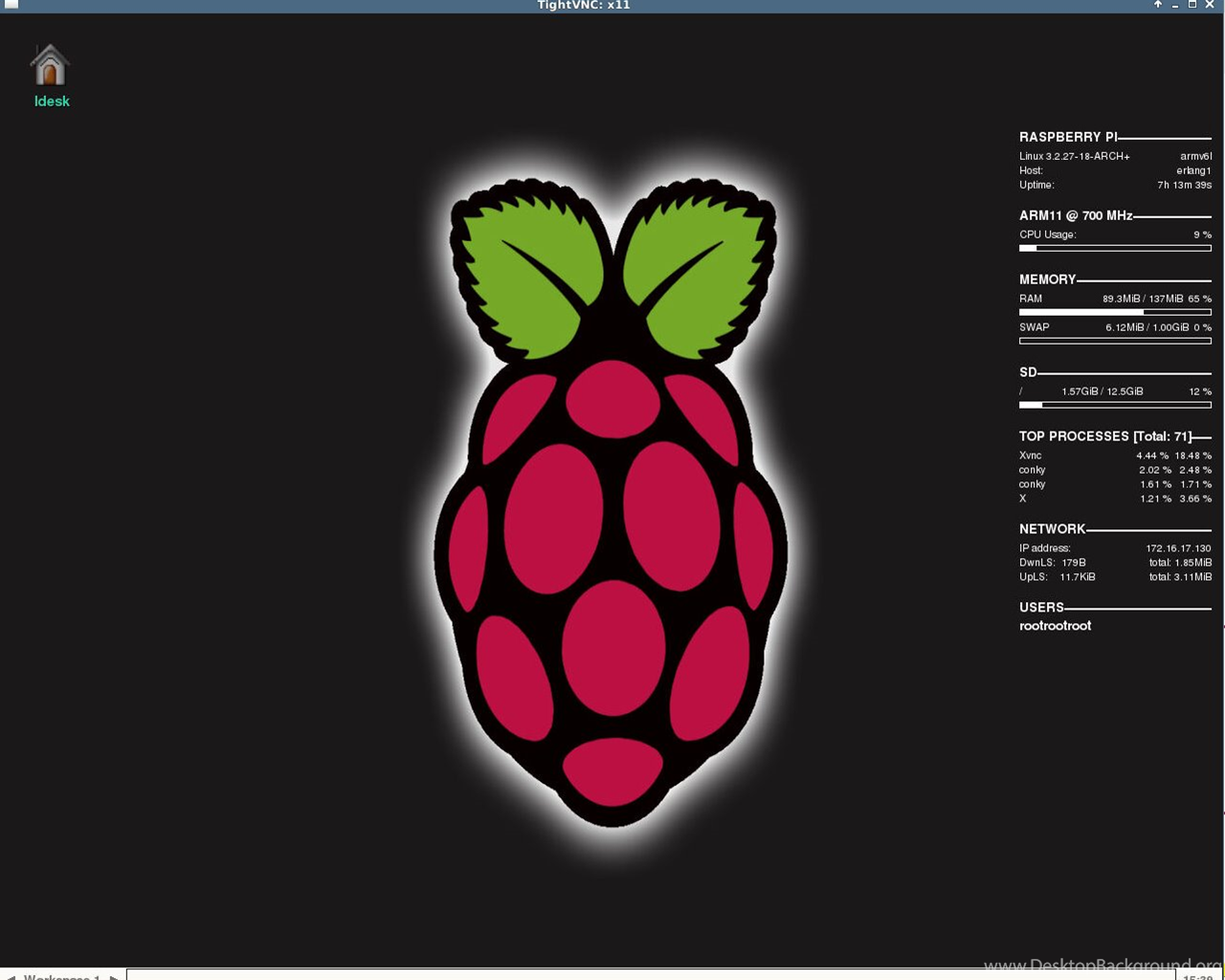The width and height of the screenshot is (1225, 980).
Task: Click the TOP PROCESSES [Total: 71] heading
Action: coord(1105,436)
